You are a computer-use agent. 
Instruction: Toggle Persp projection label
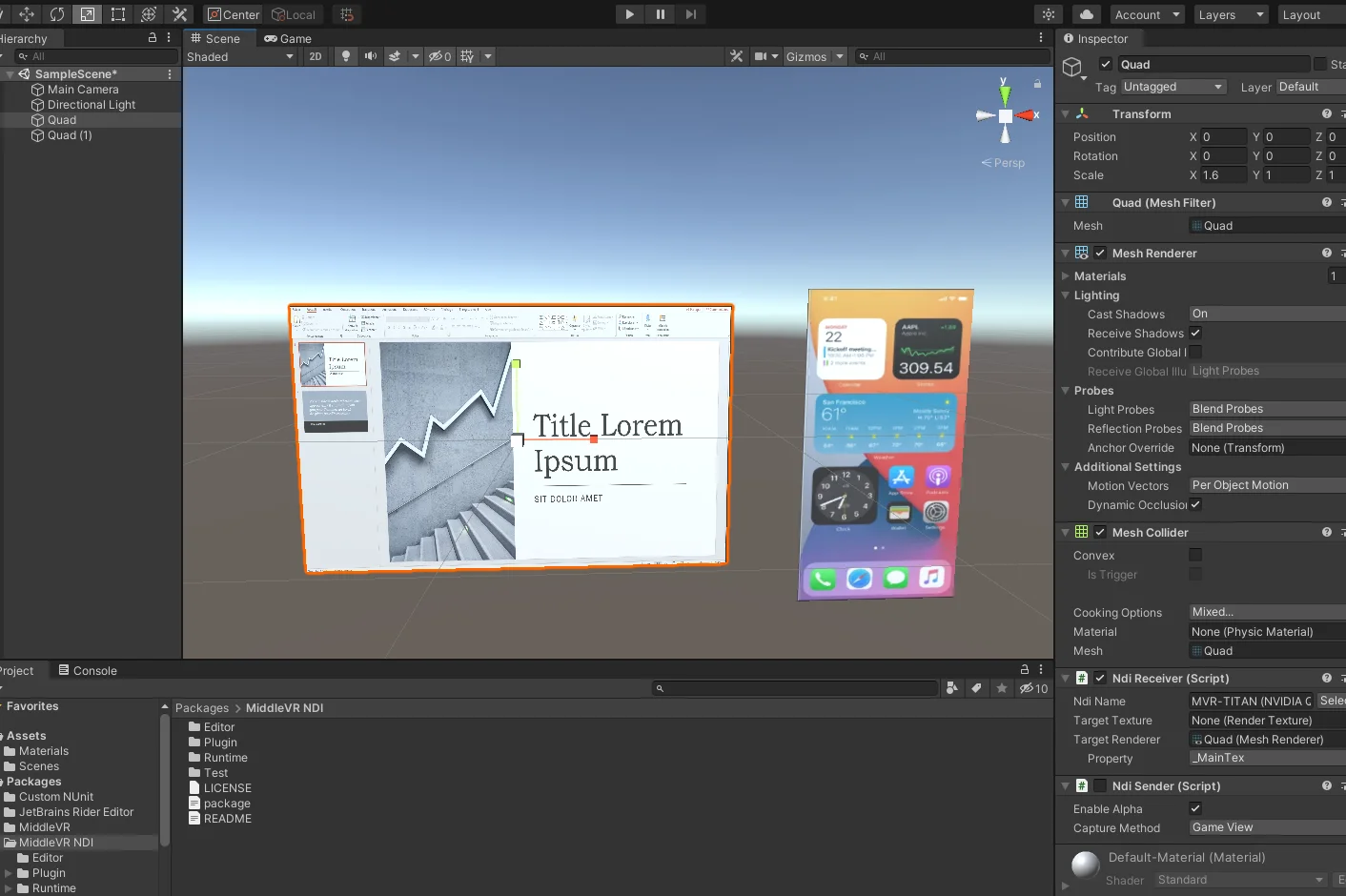tap(1004, 163)
